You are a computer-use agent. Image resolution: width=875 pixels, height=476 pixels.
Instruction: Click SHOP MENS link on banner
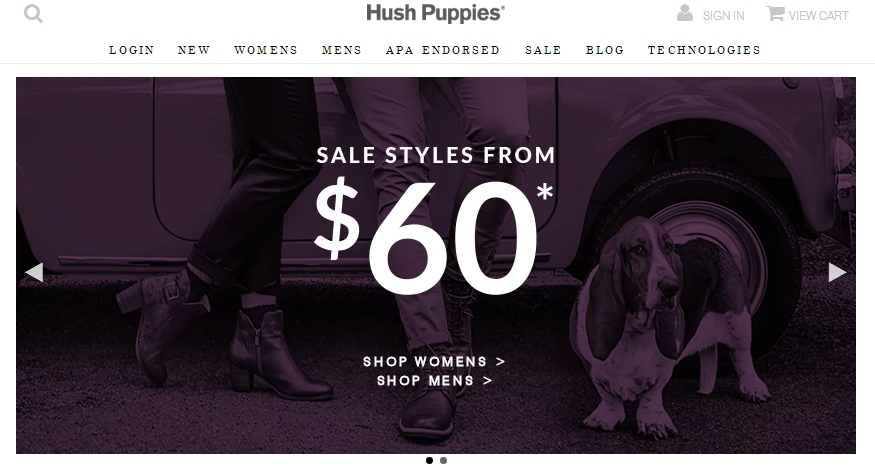coord(434,381)
